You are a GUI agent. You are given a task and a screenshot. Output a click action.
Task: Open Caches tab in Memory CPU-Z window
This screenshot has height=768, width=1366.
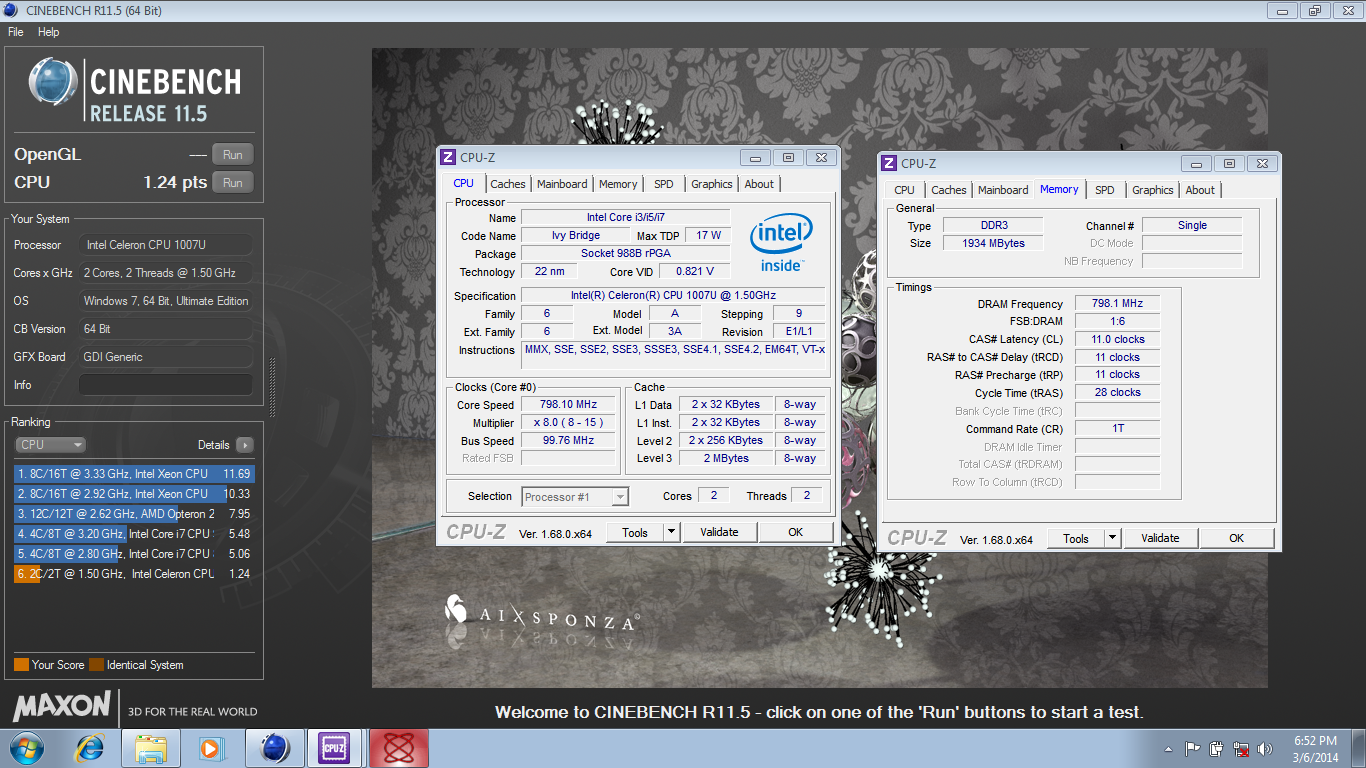(x=949, y=190)
